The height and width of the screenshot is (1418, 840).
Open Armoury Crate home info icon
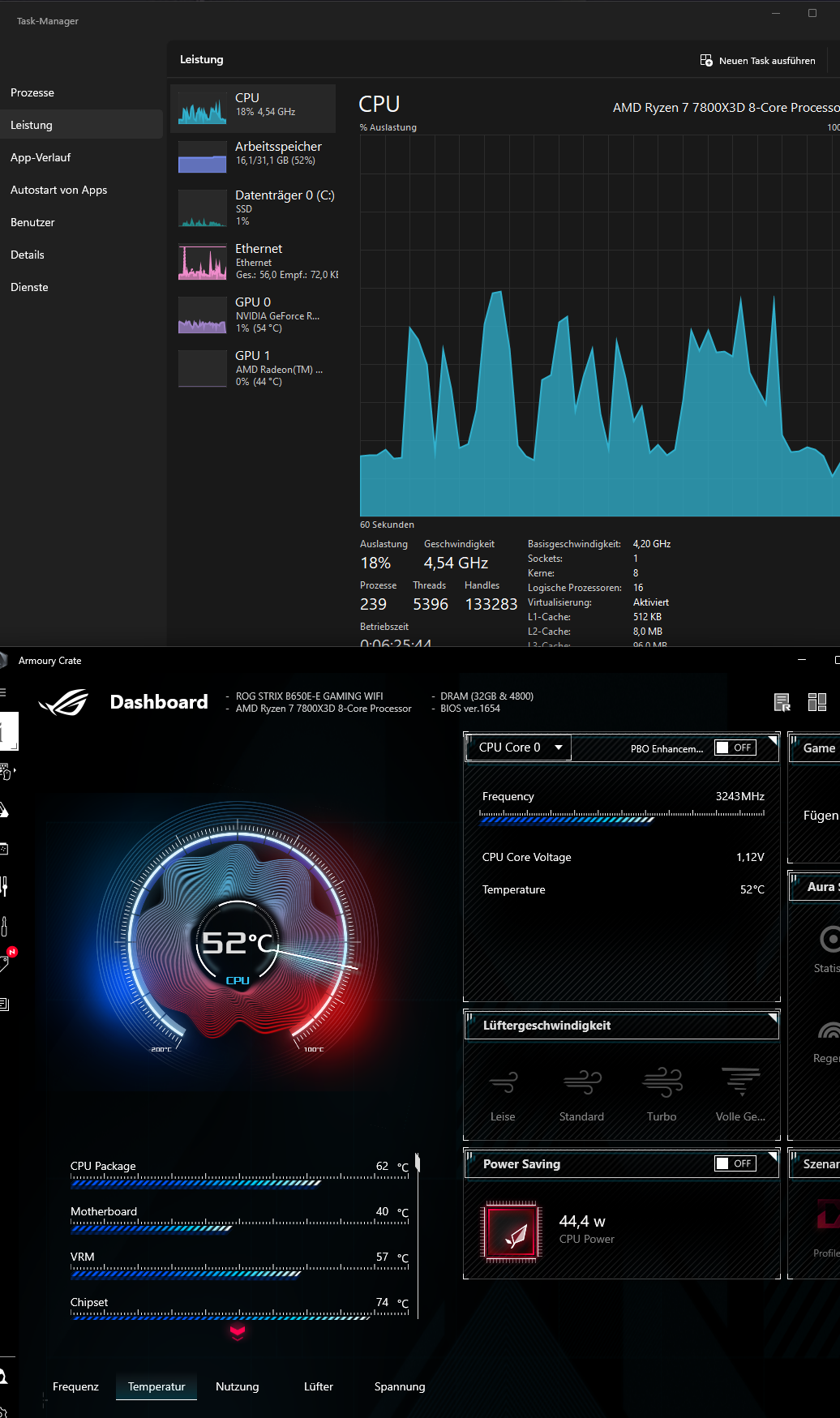[x=7, y=731]
